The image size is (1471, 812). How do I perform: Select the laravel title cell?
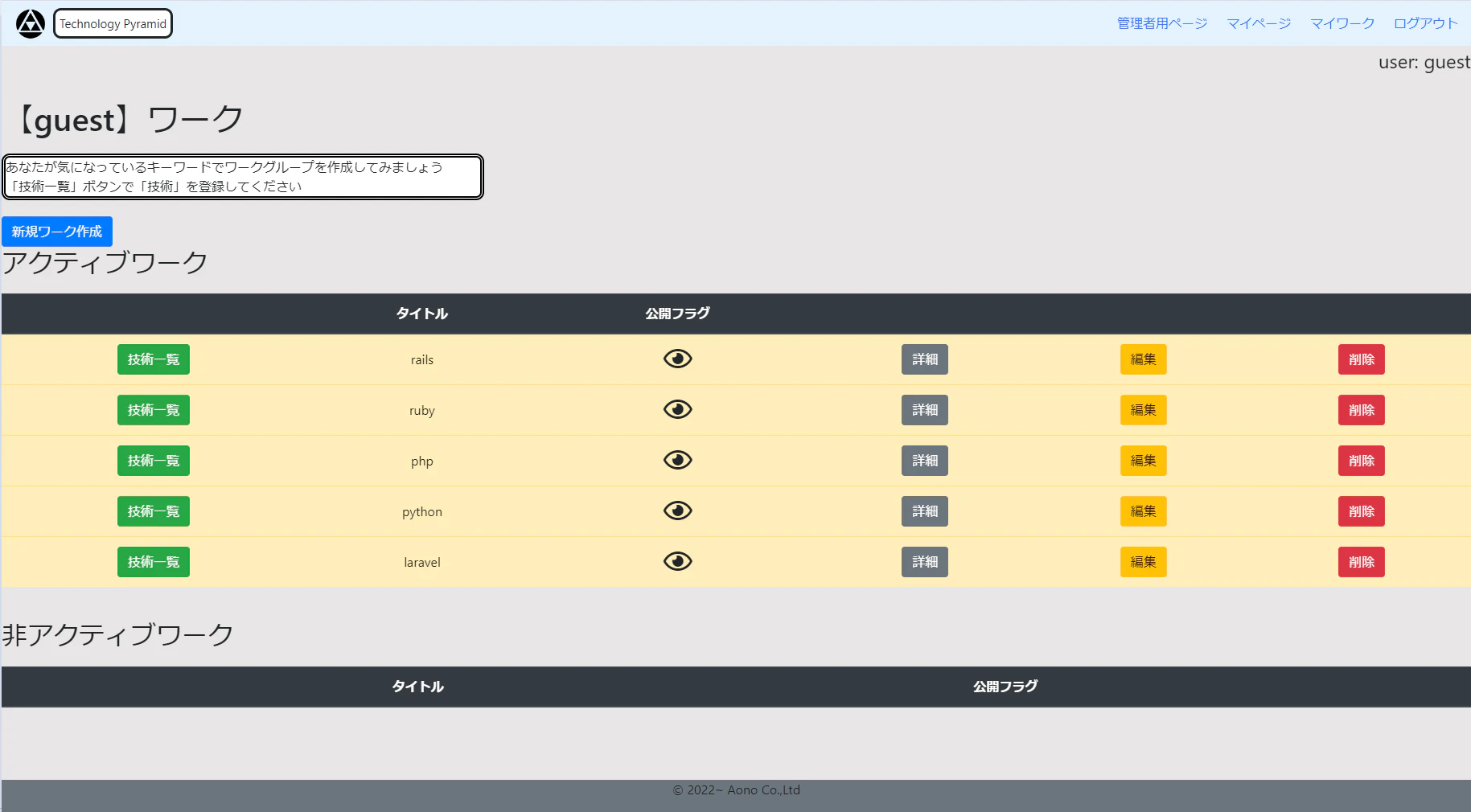click(x=422, y=563)
